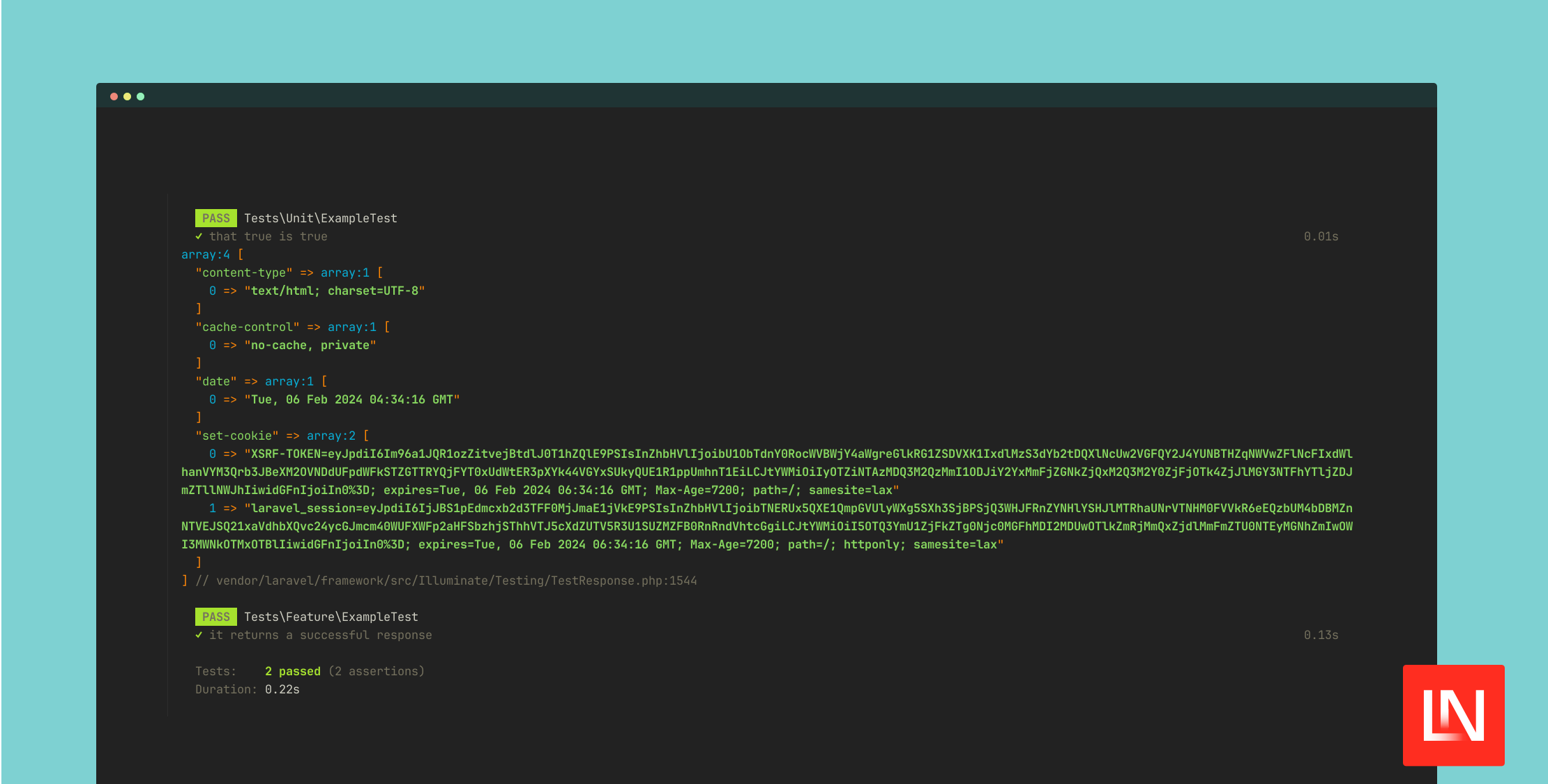Click the PASS badge for ExampleTest unit
The height and width of the screenshot is (784, 1548).
pos(215,218)
